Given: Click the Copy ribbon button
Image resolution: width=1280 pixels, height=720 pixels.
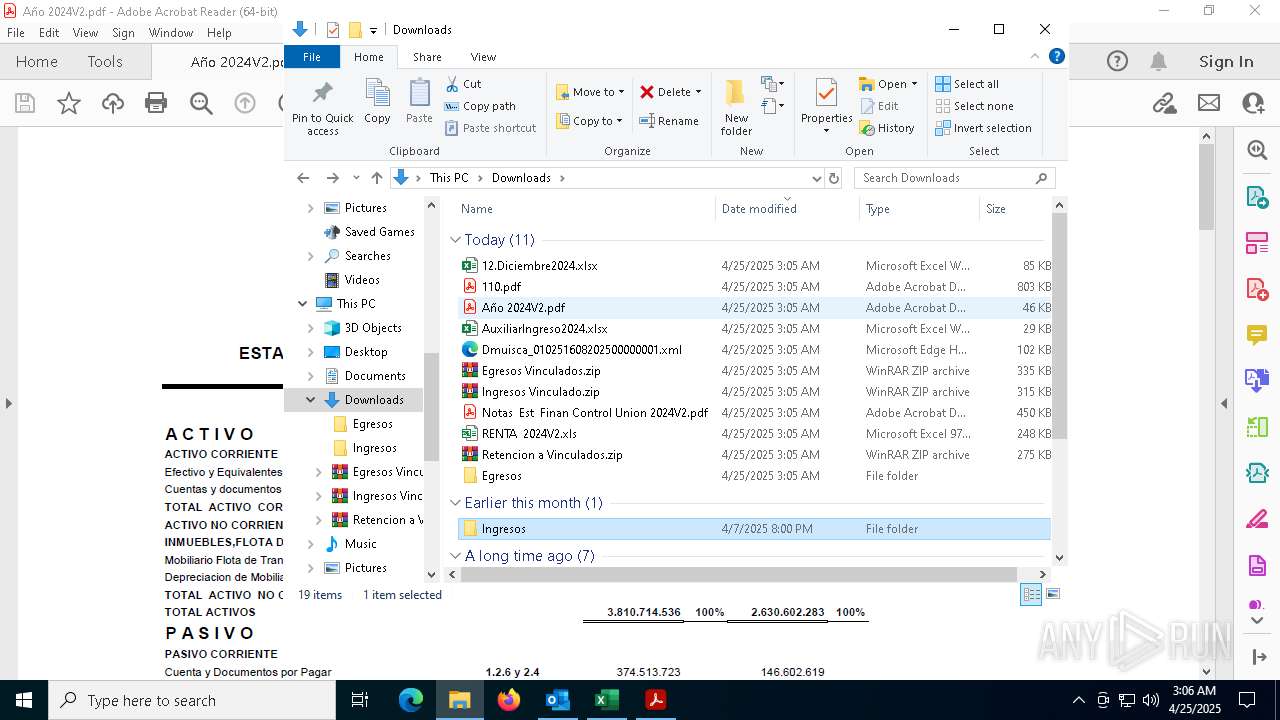Looking at the screenshot, I should click(x=377, y=102).
